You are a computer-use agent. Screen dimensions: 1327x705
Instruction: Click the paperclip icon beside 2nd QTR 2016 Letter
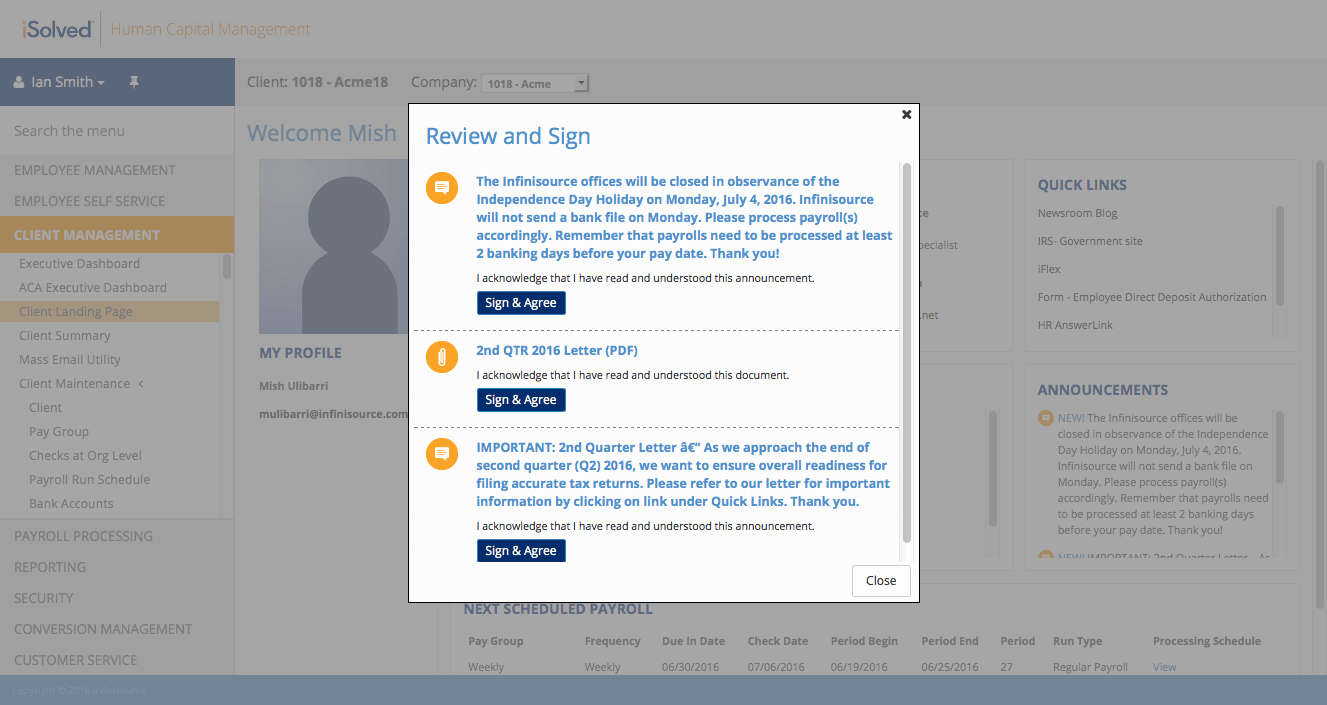(441, 357)
